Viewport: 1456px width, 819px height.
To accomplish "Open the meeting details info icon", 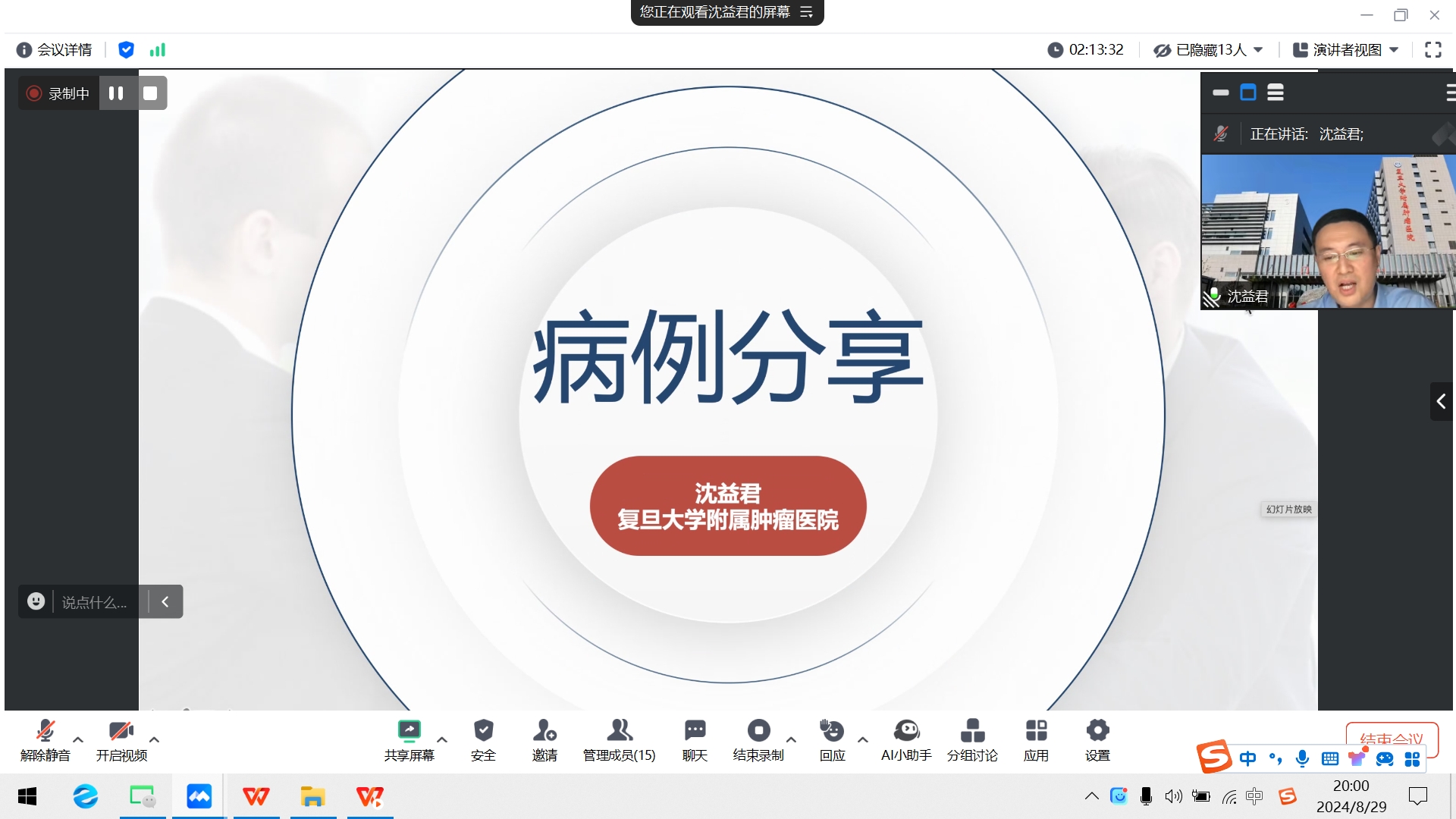I will [24, 50].
